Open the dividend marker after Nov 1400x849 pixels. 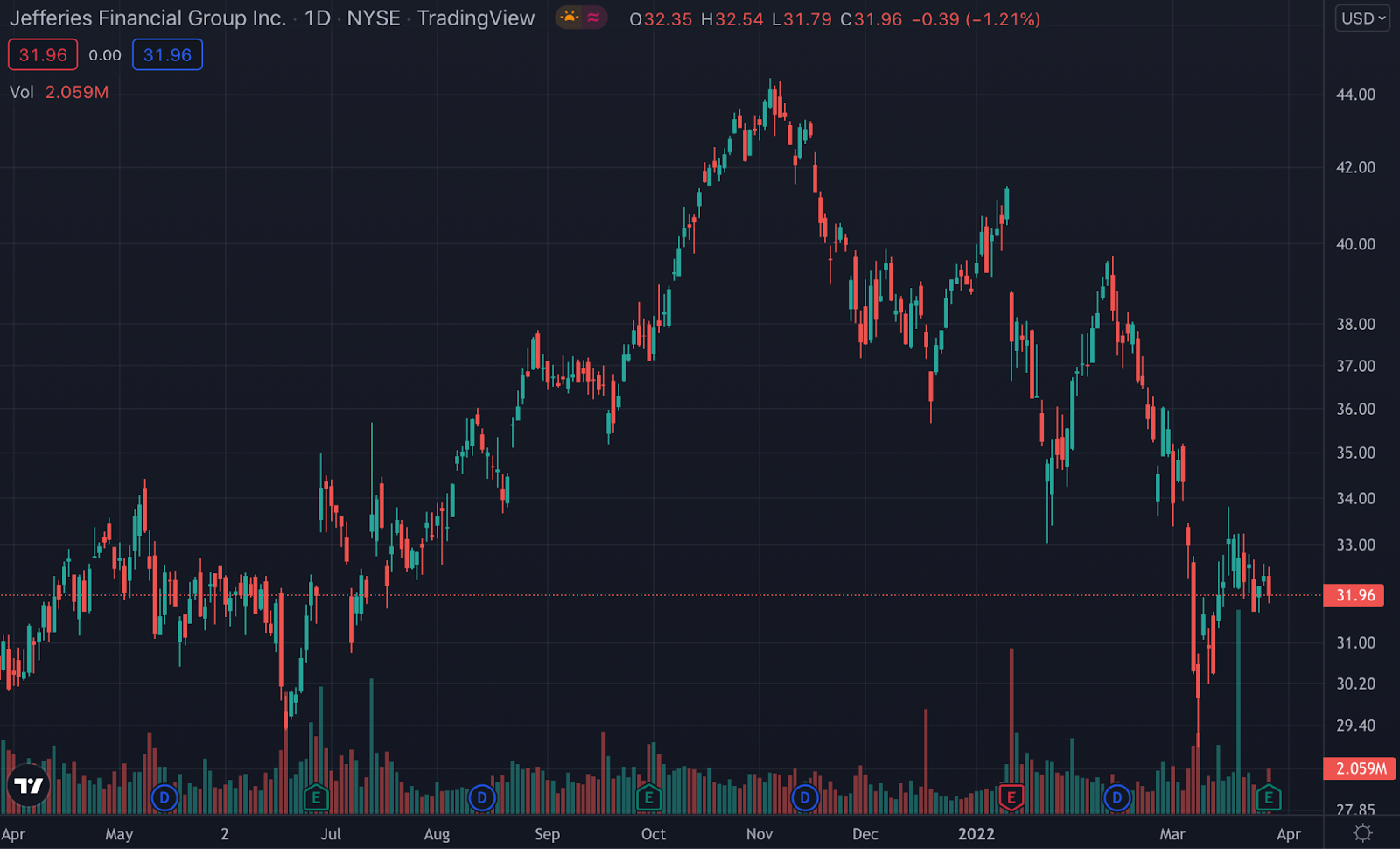[x=805, y=797]
